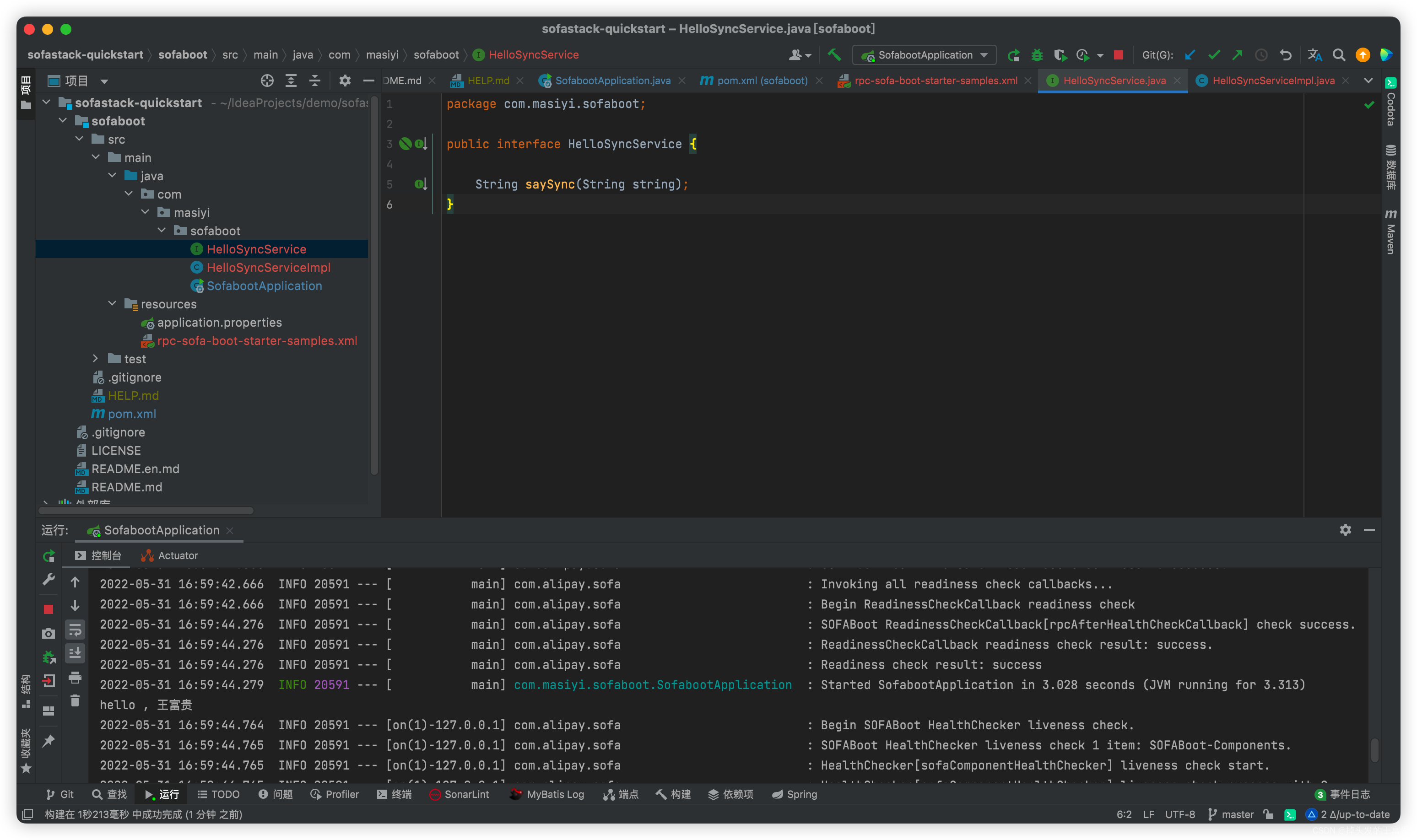Click the Git update project arrow
Viewport: 1417px width, 840px height.
(x=1190, y=55)
